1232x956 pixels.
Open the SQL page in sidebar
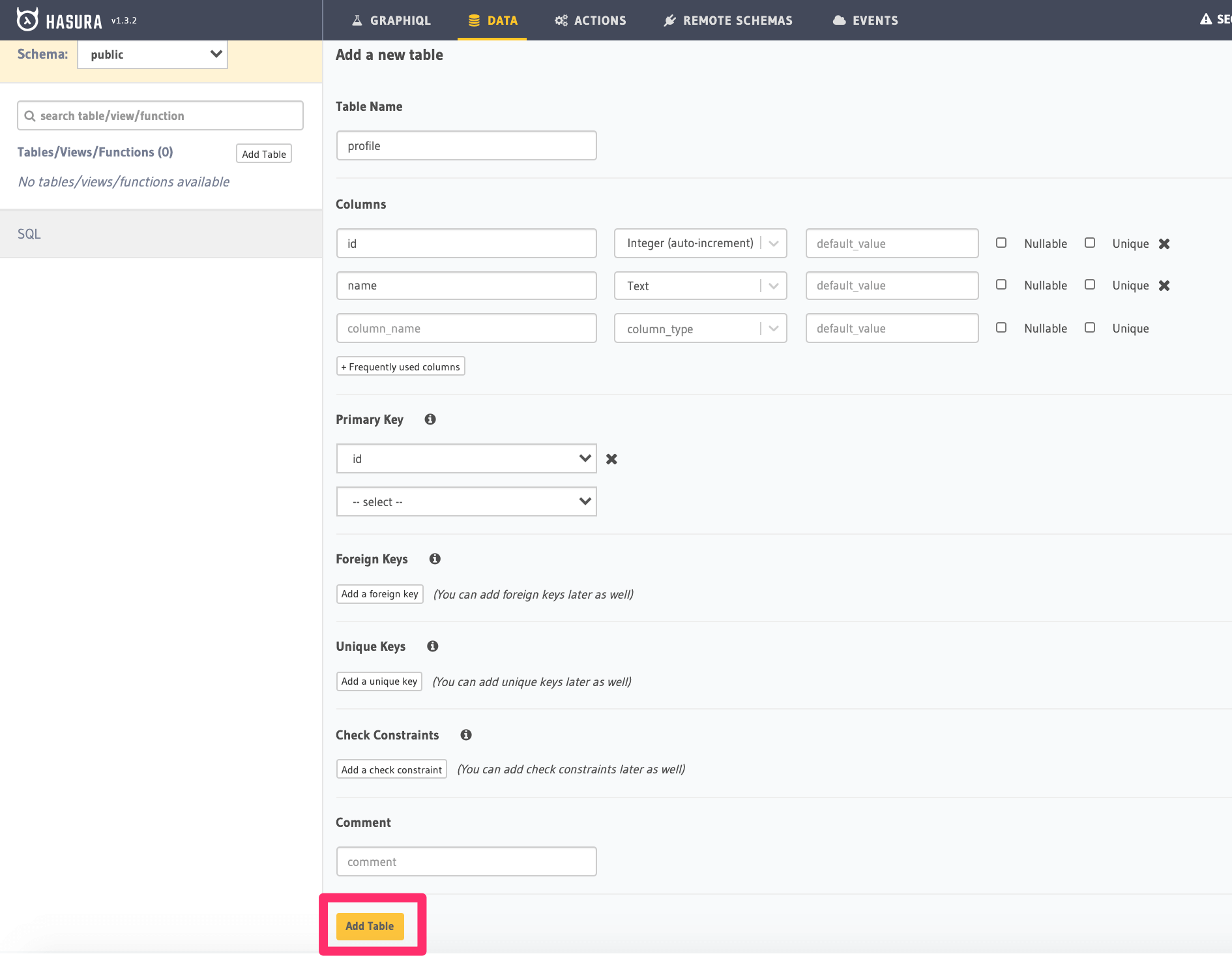(29, 234)
